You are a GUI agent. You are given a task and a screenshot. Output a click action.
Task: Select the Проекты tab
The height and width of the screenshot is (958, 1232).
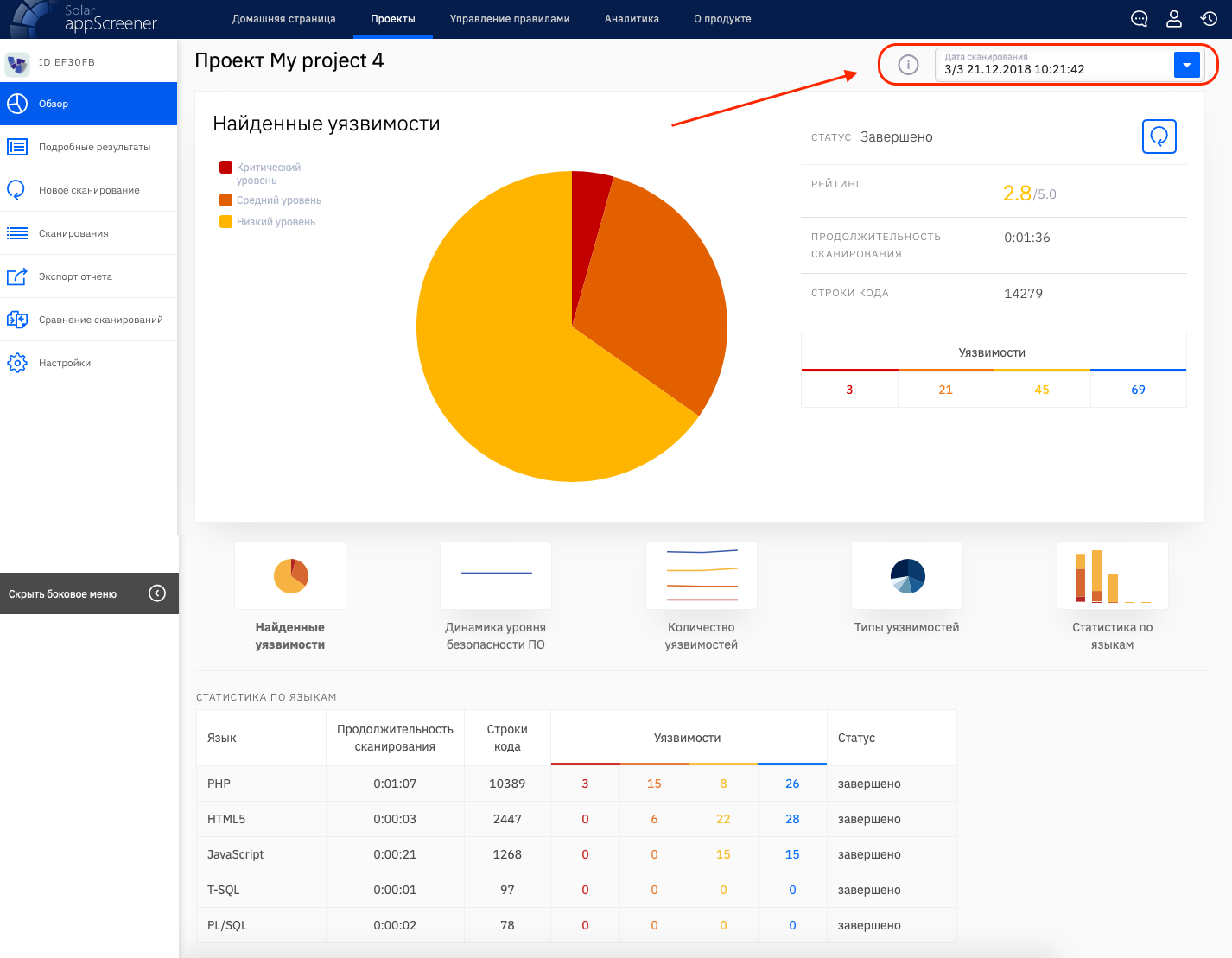point(393,19)
